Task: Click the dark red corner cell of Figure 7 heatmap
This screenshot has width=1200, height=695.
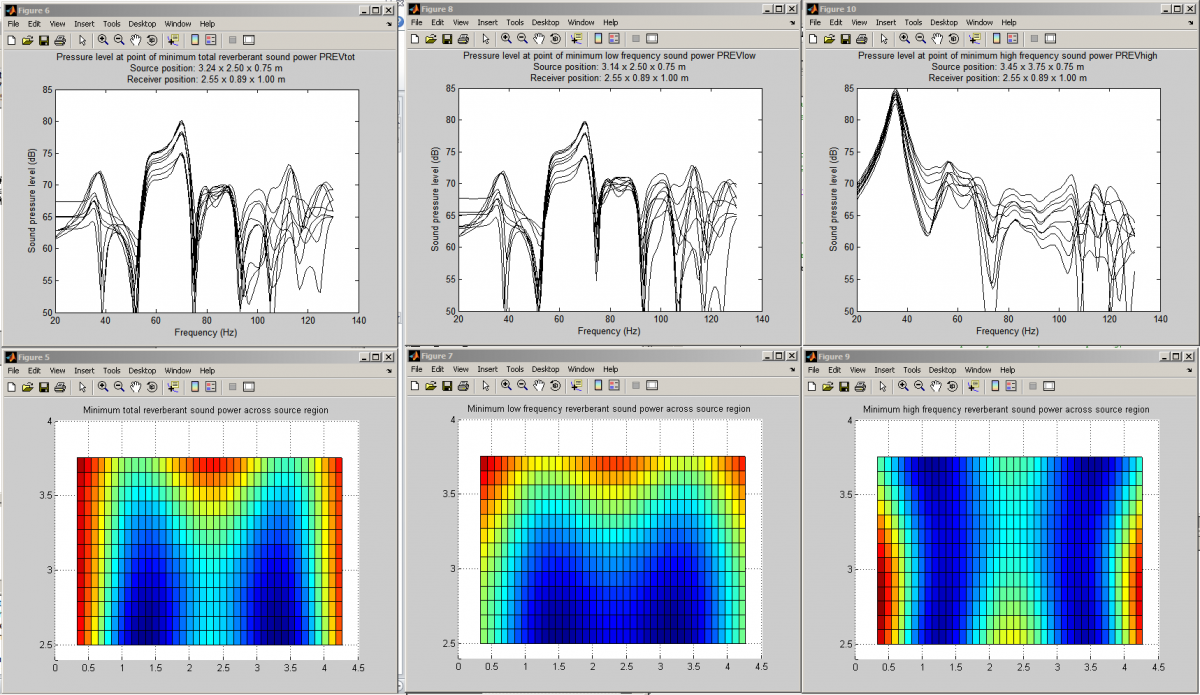Action: point(486,464)
